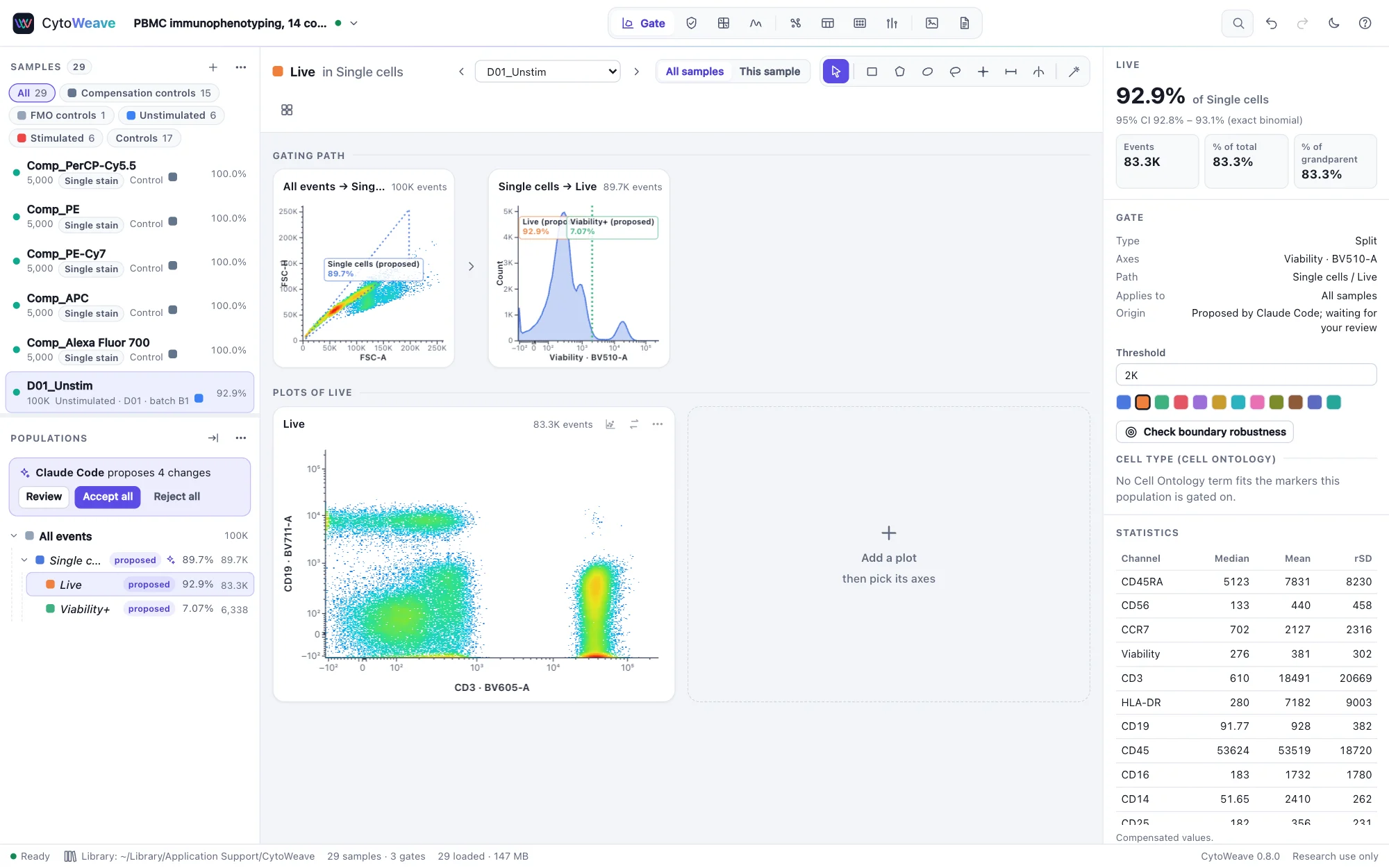This screenshot has height=868, width=1389.
Task: Open the Gate tab
Action: coord(643,23)
